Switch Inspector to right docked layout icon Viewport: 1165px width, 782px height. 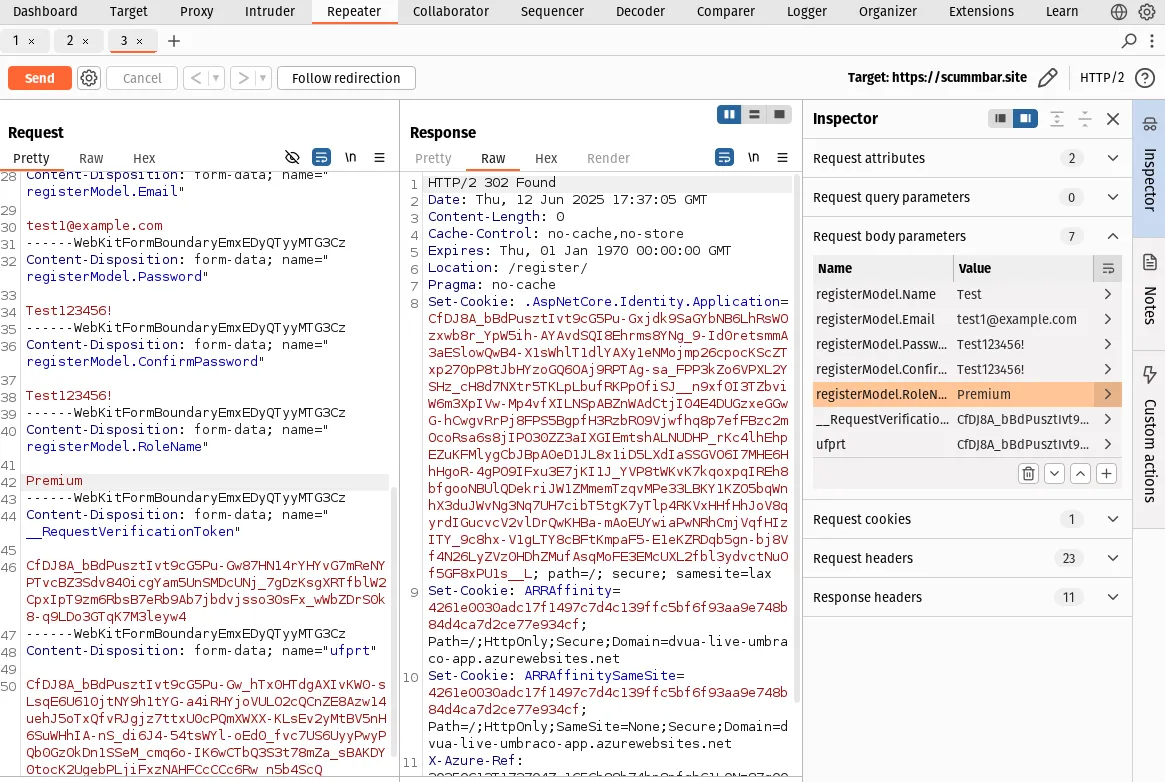point(1025,119)
